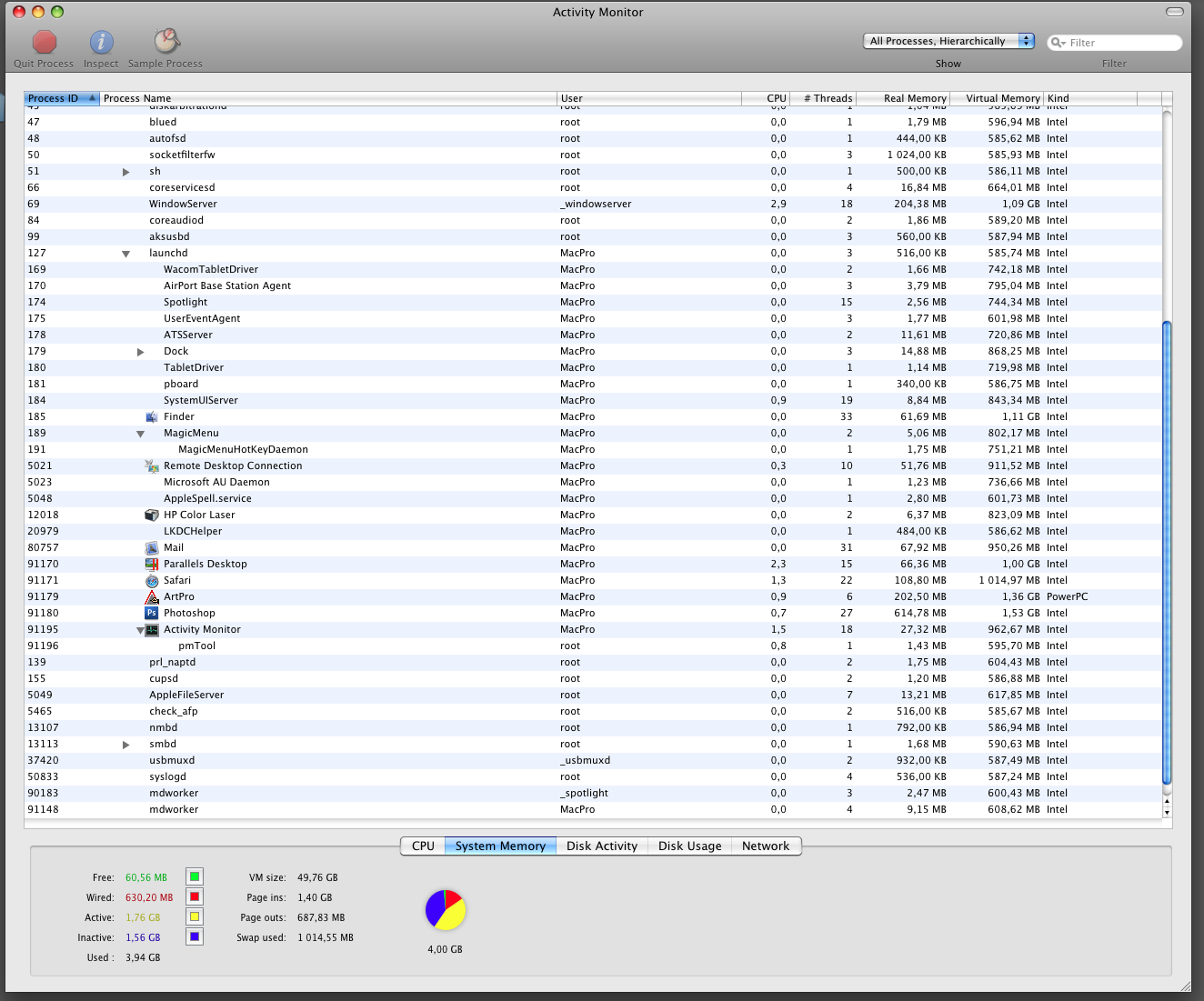The image size is (1204, 1001).
Task: Select the Remote Desktop Connection icon
Action: pyautogui.click(x=152, y=465)
